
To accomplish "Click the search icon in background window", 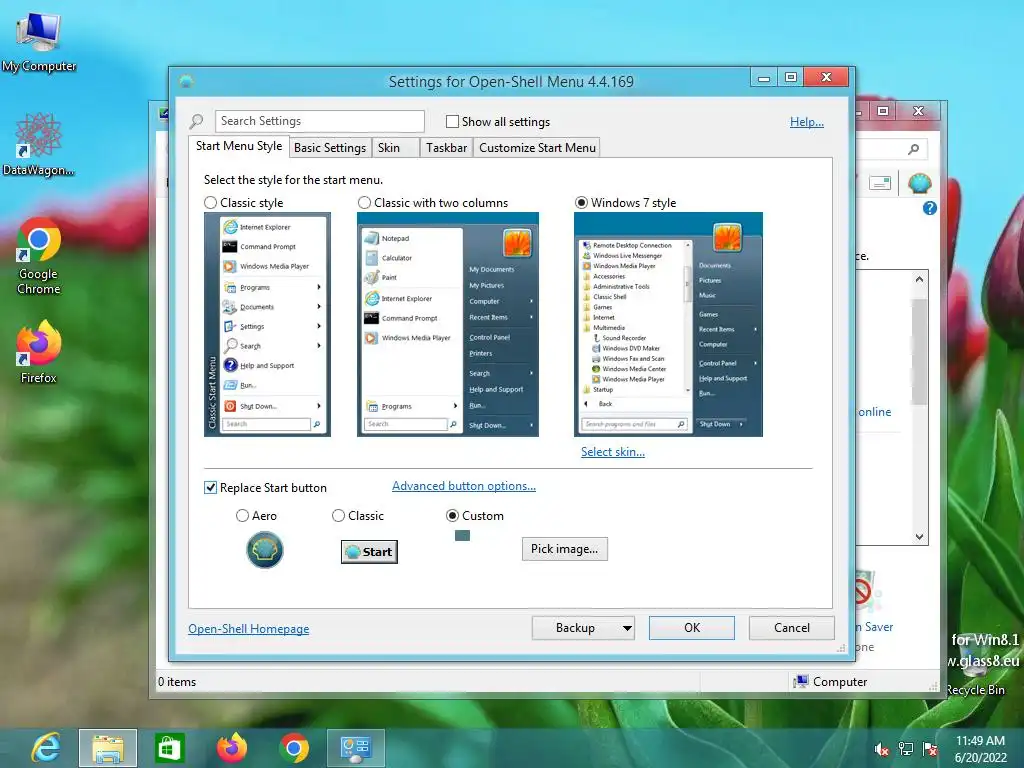I will point(914,150).
